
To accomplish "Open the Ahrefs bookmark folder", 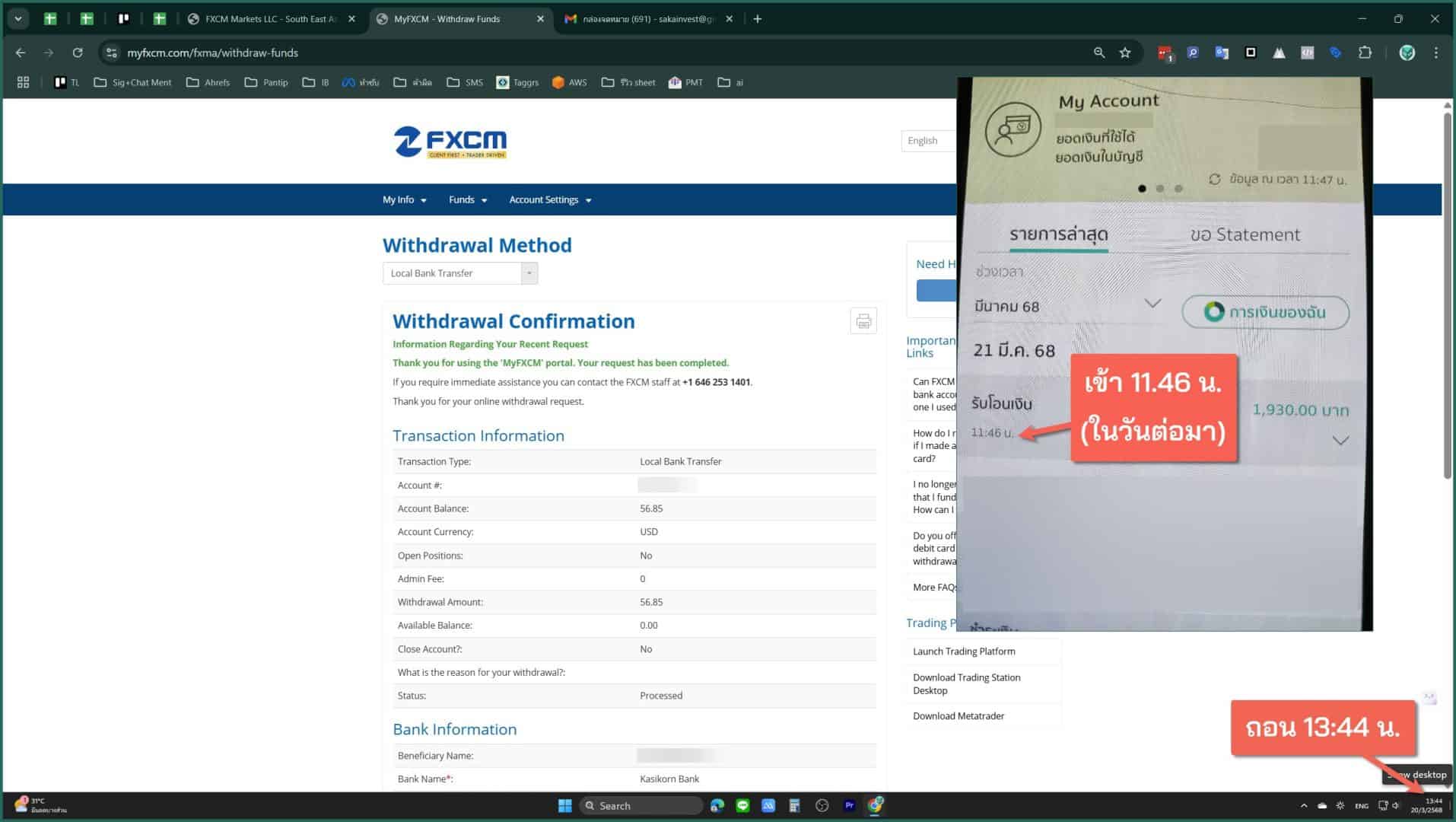I will pos(208,82).
